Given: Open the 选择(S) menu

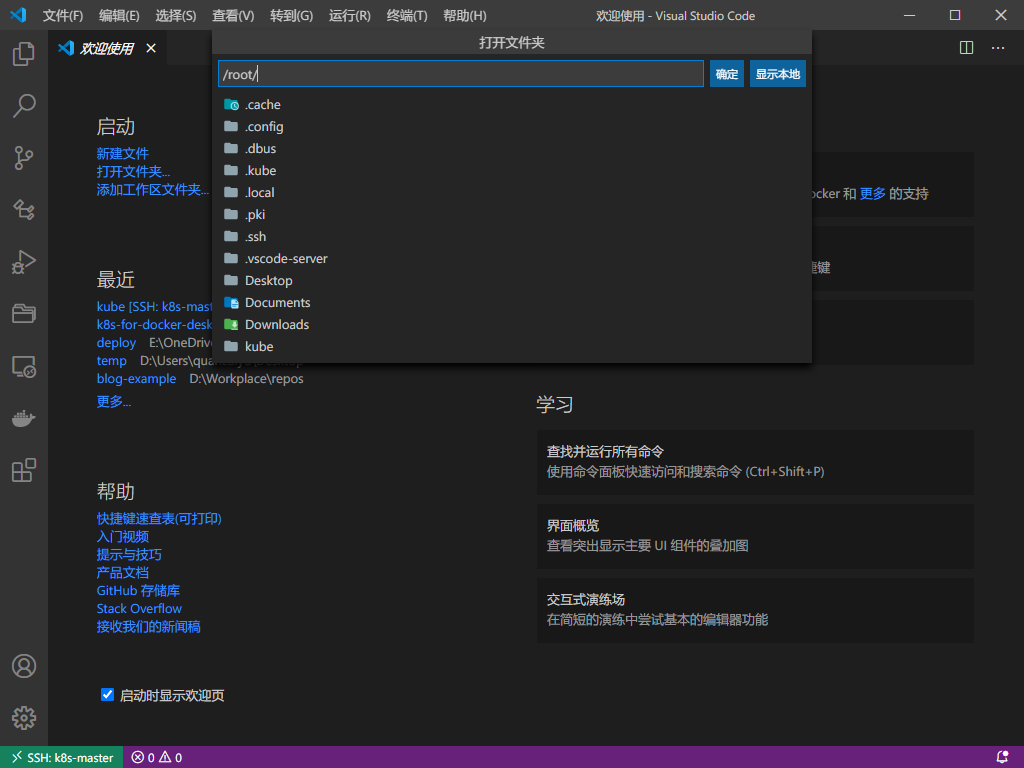Looking at the screenshot, I should pos(176,16).
